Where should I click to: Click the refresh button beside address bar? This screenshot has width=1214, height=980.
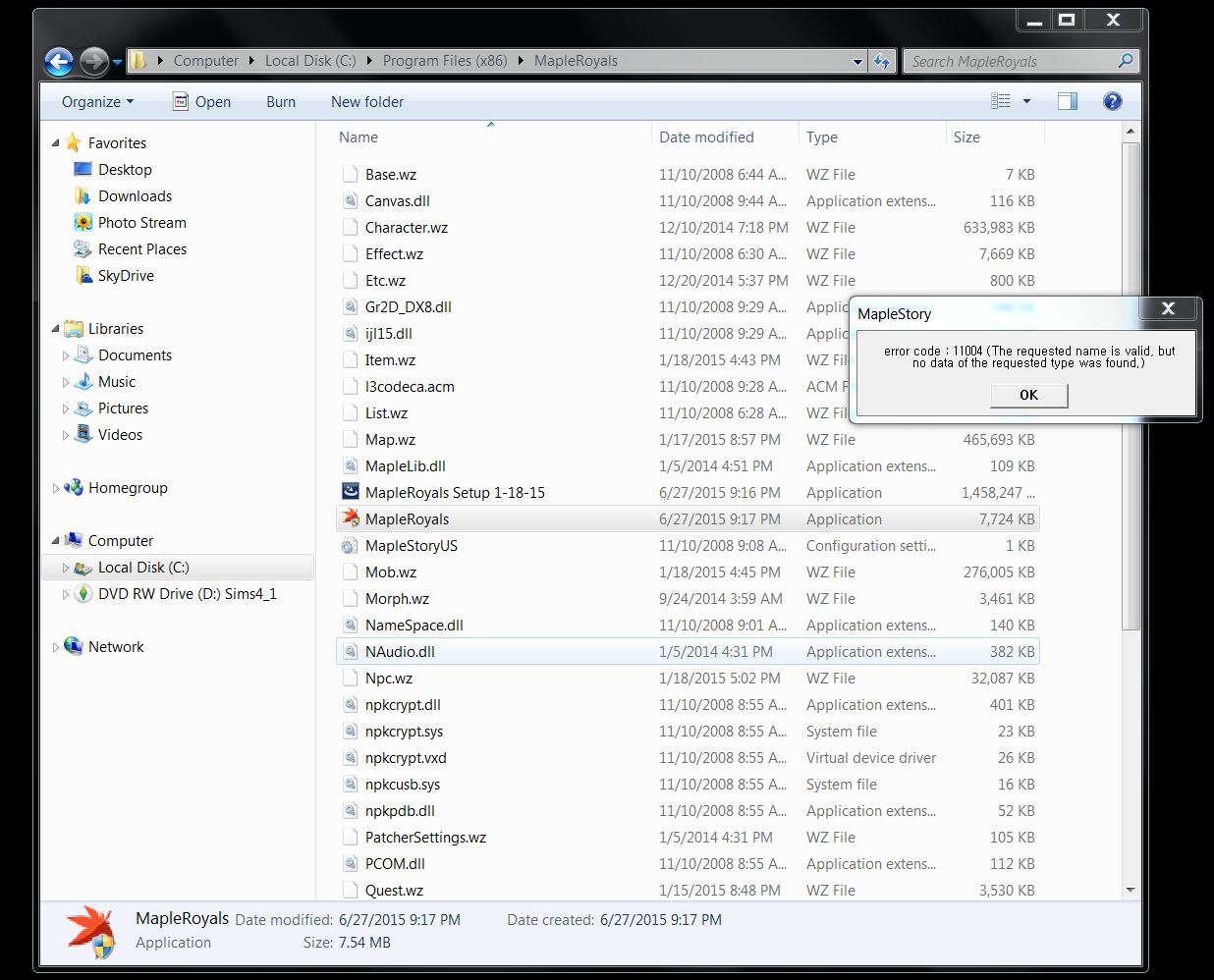pyautogui.click(x=882, y=61)
